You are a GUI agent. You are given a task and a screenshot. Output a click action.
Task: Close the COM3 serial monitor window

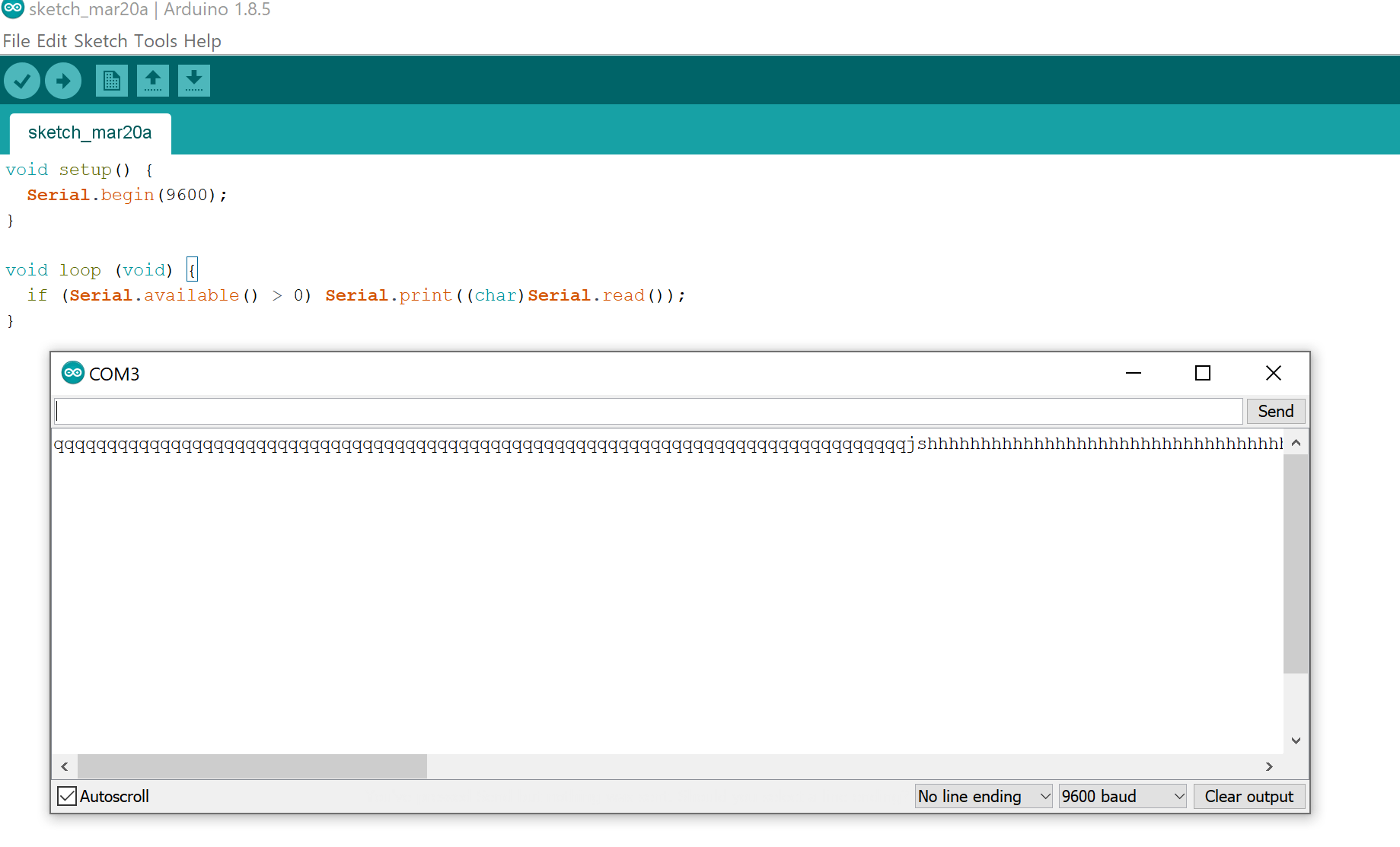(1274, 373)
